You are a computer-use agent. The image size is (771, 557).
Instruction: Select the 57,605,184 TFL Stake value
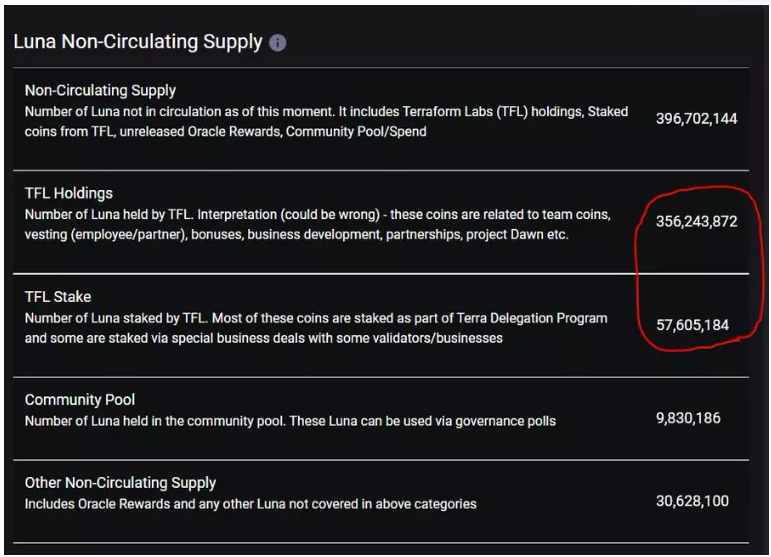(x=692, y=325)
